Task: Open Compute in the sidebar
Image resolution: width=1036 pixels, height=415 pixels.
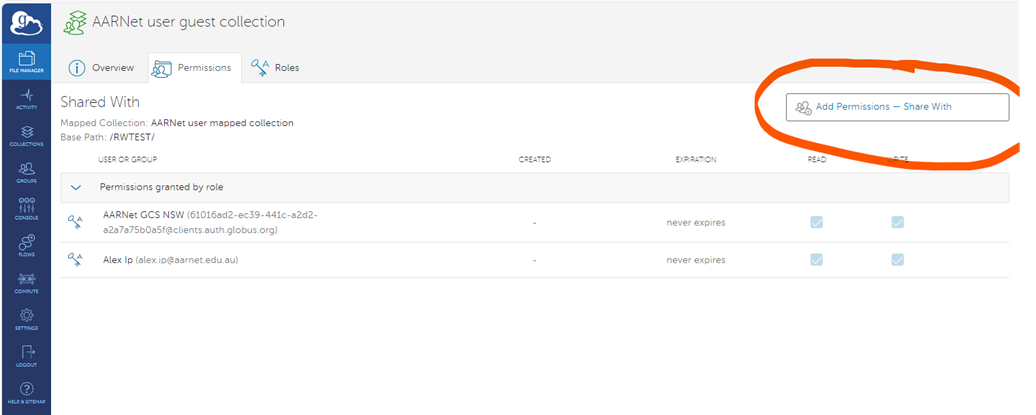Action: 26,283
